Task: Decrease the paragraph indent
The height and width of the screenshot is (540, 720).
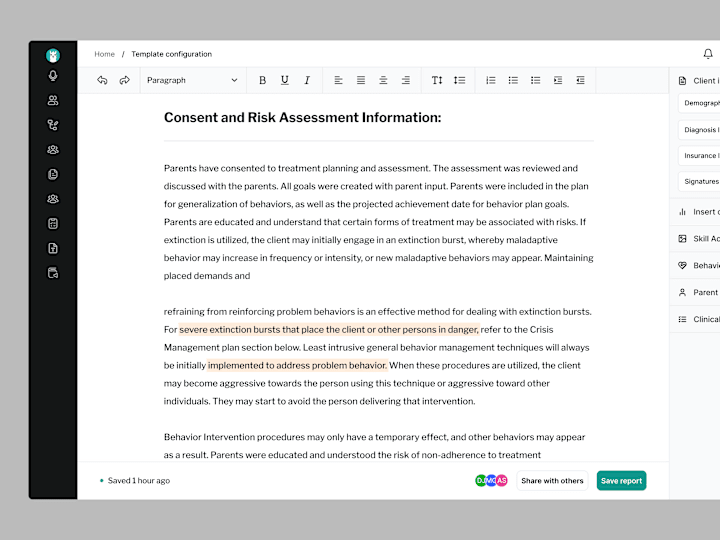Action: [580, 80]
